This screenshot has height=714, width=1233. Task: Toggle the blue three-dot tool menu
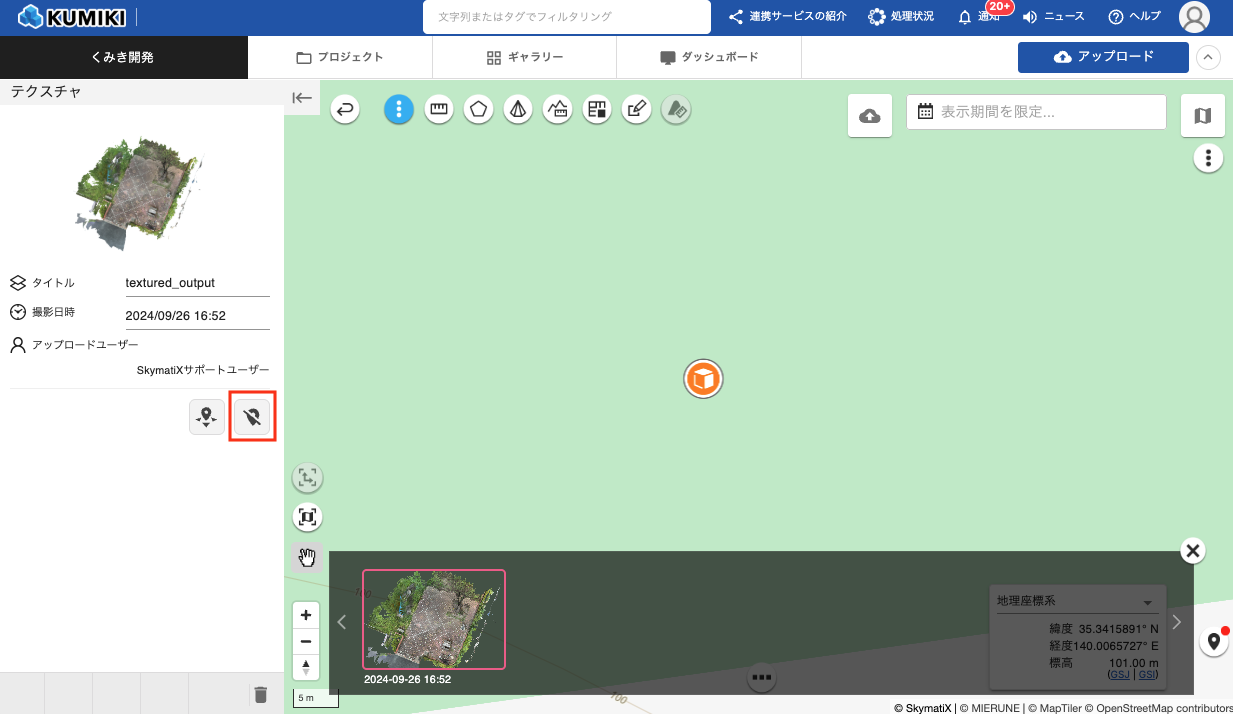399,110
